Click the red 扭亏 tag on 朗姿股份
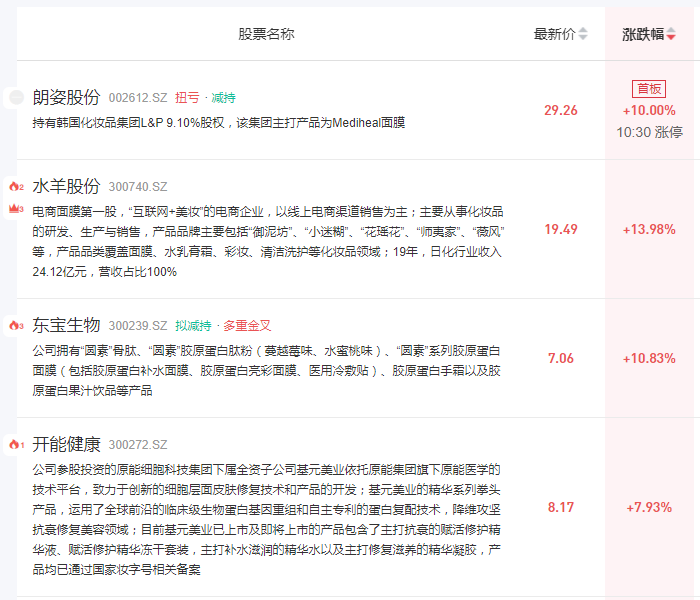This screenshot has height=600, width=700. (x=187, y=98)
